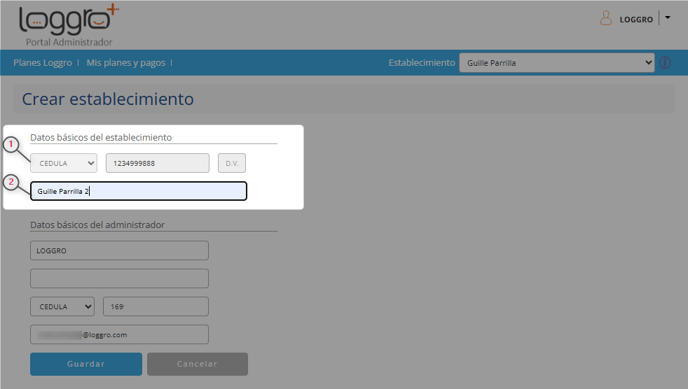Screen dimensions: 688x389
Task: Click the numbered marker 2 annotation
Action: [x=11, y=182]
